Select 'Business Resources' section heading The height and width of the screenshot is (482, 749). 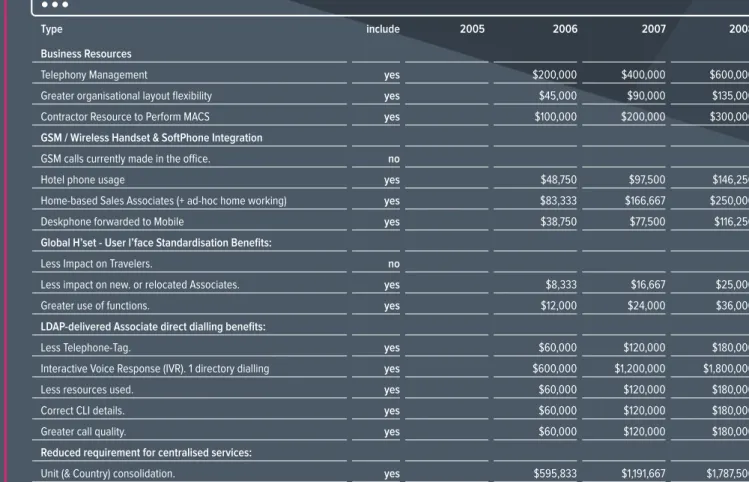[x=86, y=54]
